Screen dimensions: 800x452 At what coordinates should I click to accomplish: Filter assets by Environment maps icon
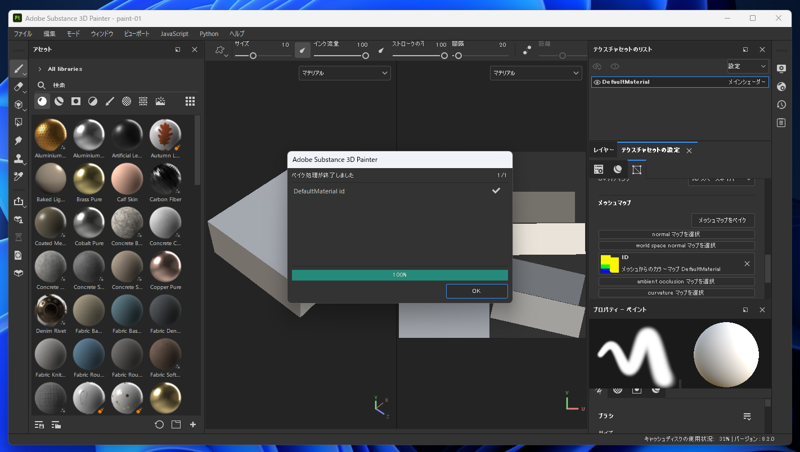(160, 101)
